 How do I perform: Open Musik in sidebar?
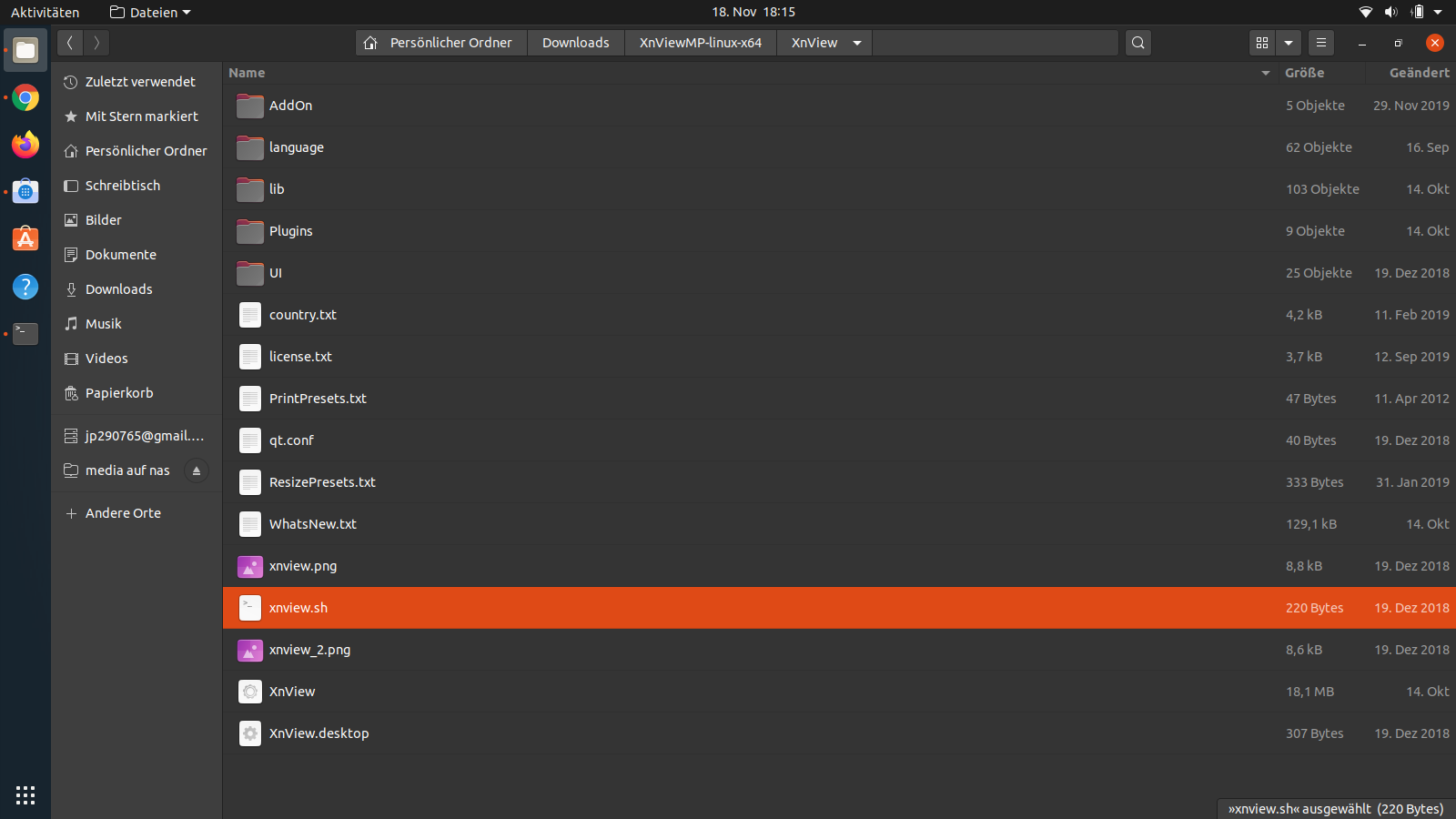[x=136, y=324]
